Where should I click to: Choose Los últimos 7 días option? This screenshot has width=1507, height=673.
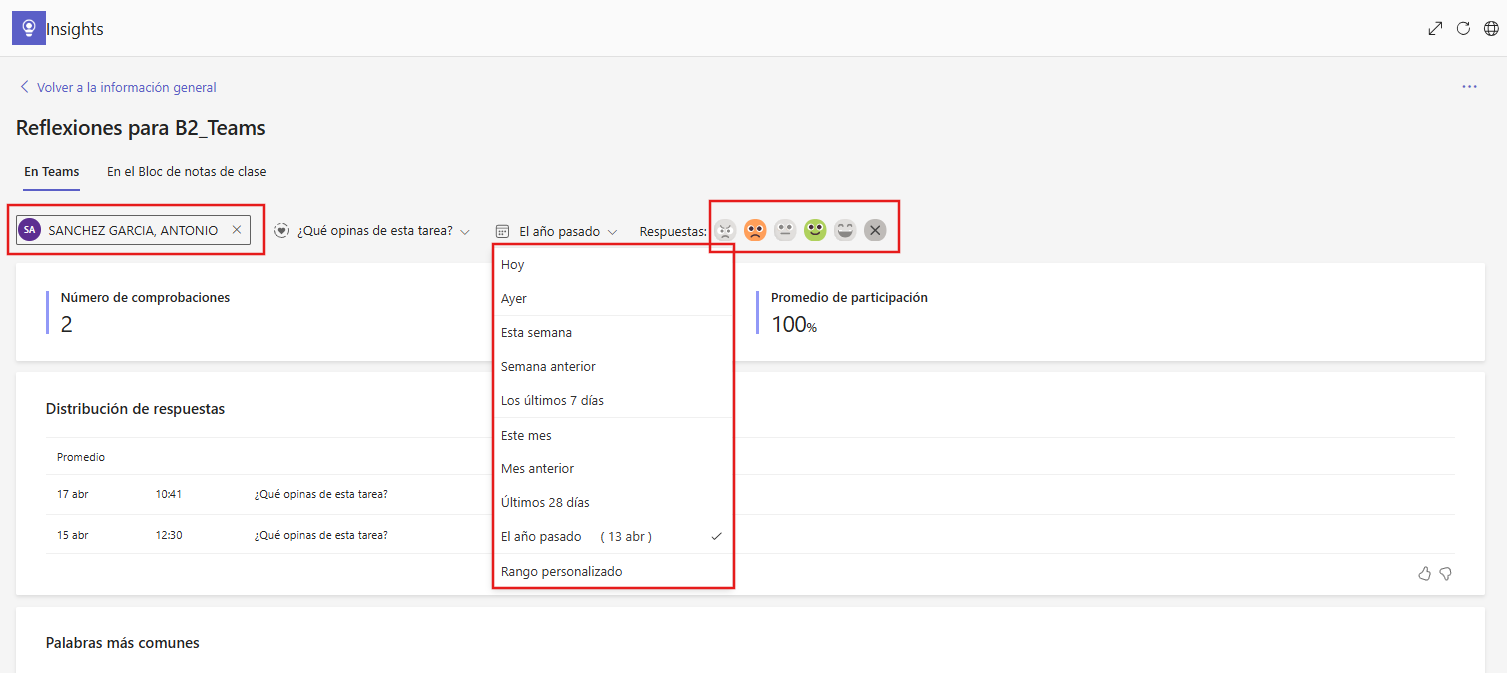click(x=613, y=400)
